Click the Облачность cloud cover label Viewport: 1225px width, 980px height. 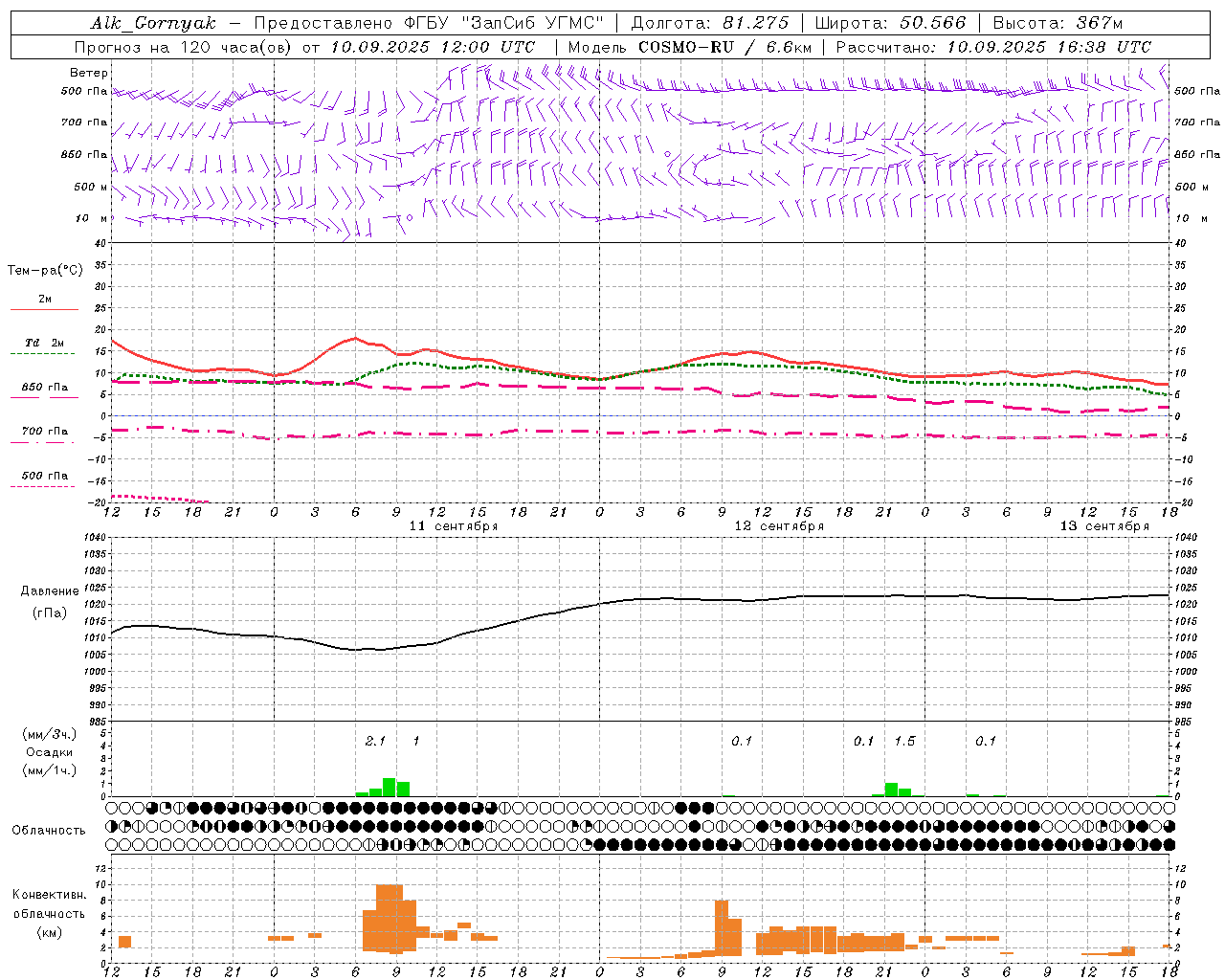tap(49, 831)
